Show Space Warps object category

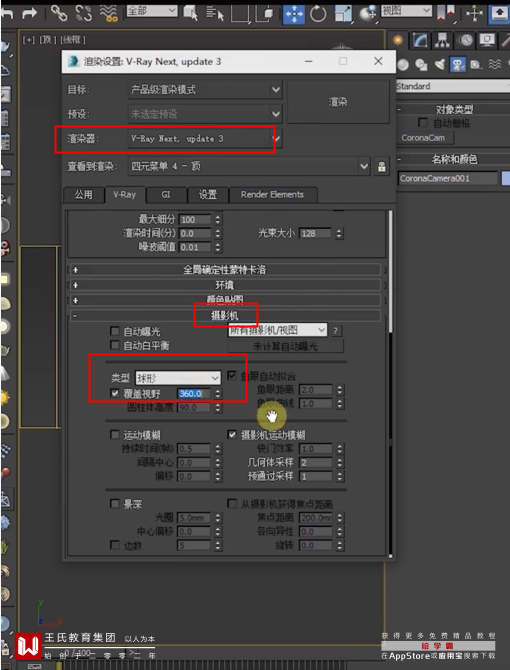[x=495, y=65]
